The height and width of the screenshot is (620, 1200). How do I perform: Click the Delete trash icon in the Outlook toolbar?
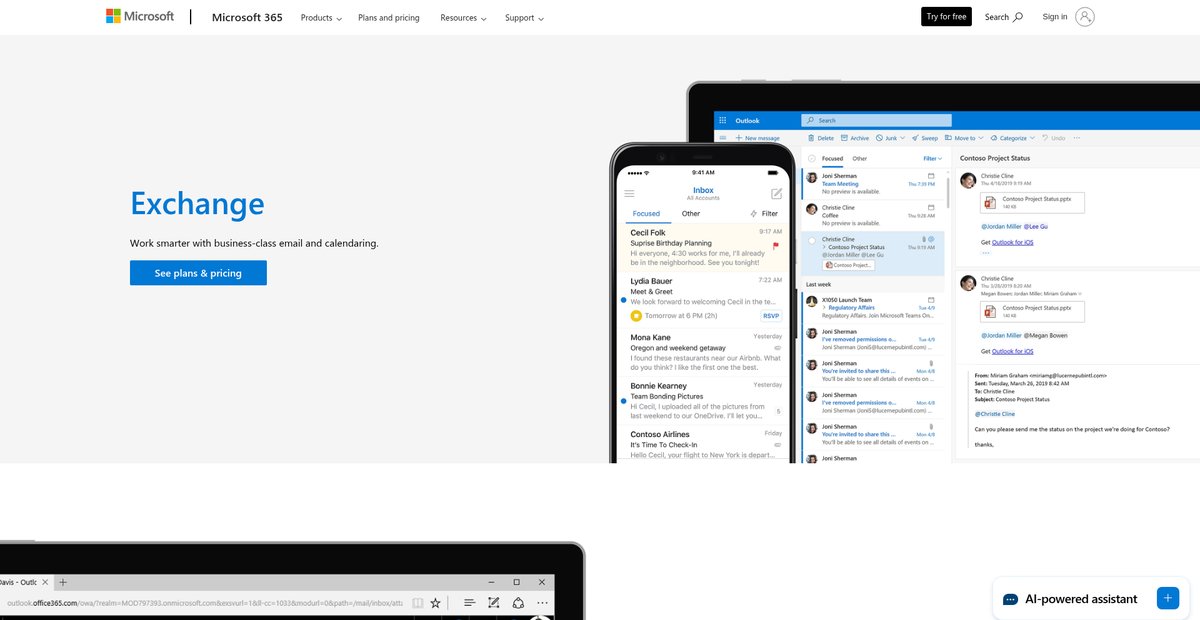tap(811, 138)
